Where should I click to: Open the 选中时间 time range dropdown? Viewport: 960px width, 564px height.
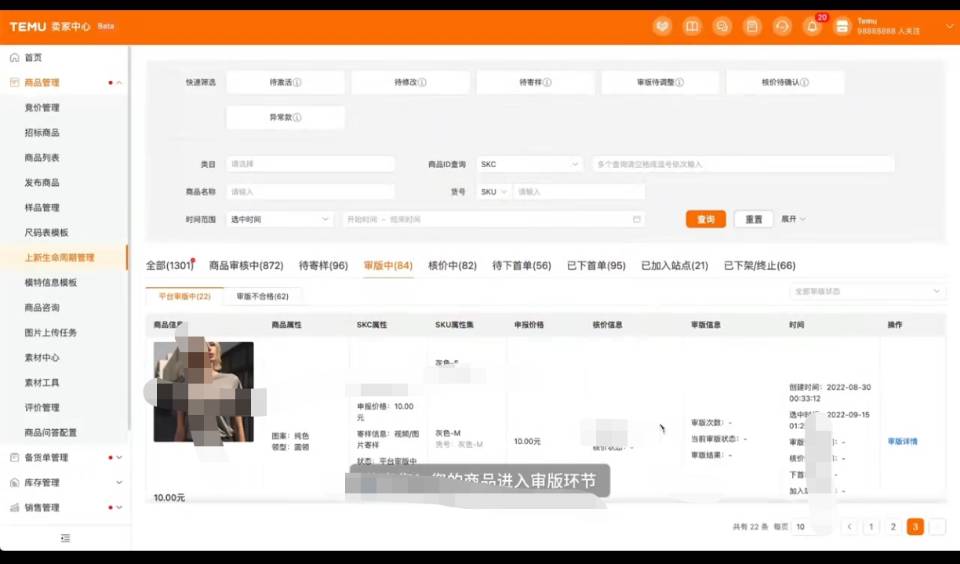click(x=280, y=219)
